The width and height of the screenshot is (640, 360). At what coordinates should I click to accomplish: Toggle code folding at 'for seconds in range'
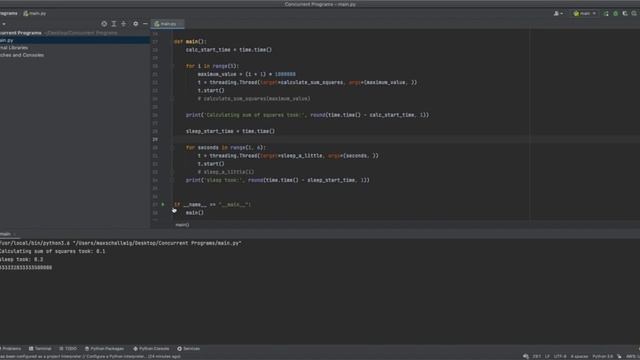pos(172,147)
